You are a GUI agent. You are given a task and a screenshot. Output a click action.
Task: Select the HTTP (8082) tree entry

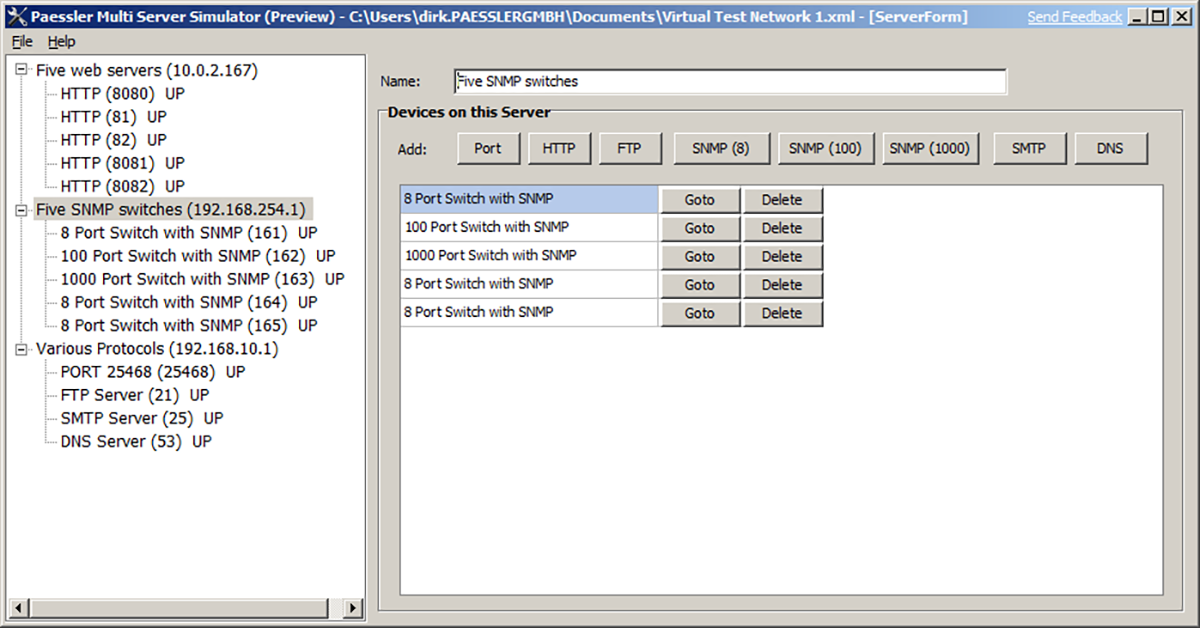click(x=122, y=186)
